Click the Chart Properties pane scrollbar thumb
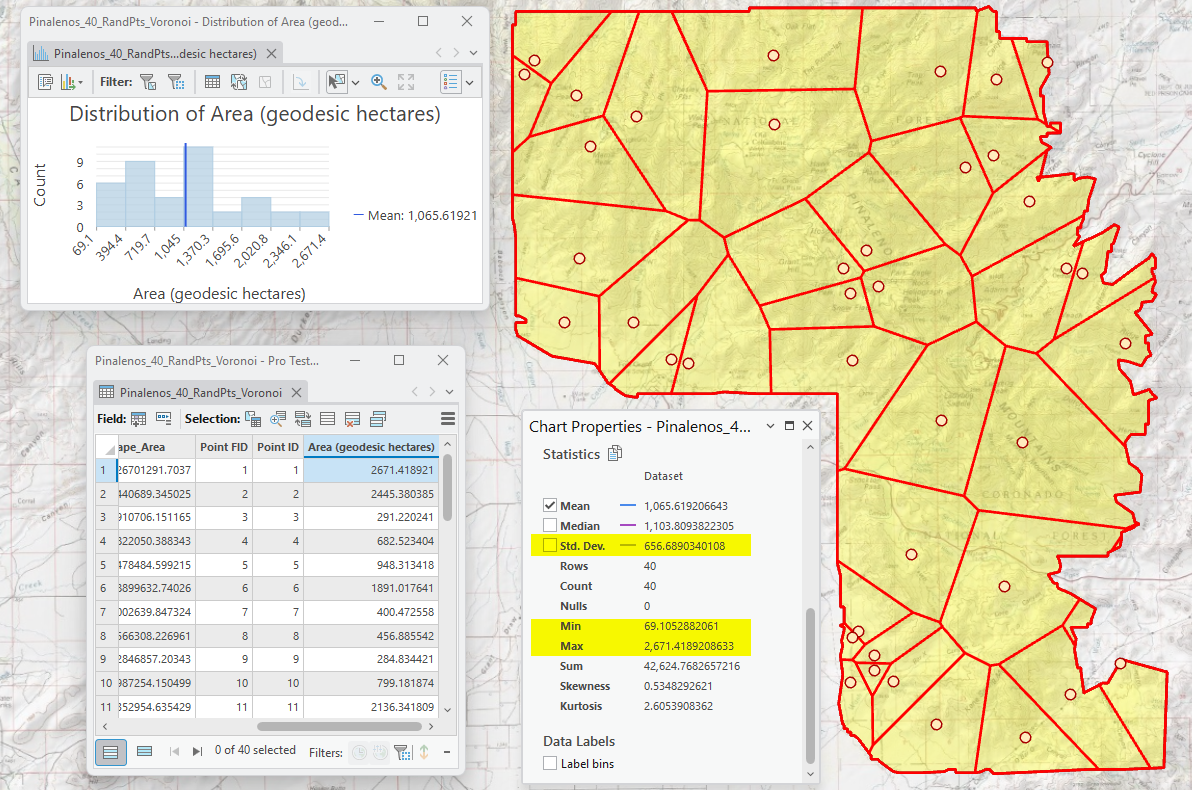Viewport: 1192px width, 790px height. (810, 684)
